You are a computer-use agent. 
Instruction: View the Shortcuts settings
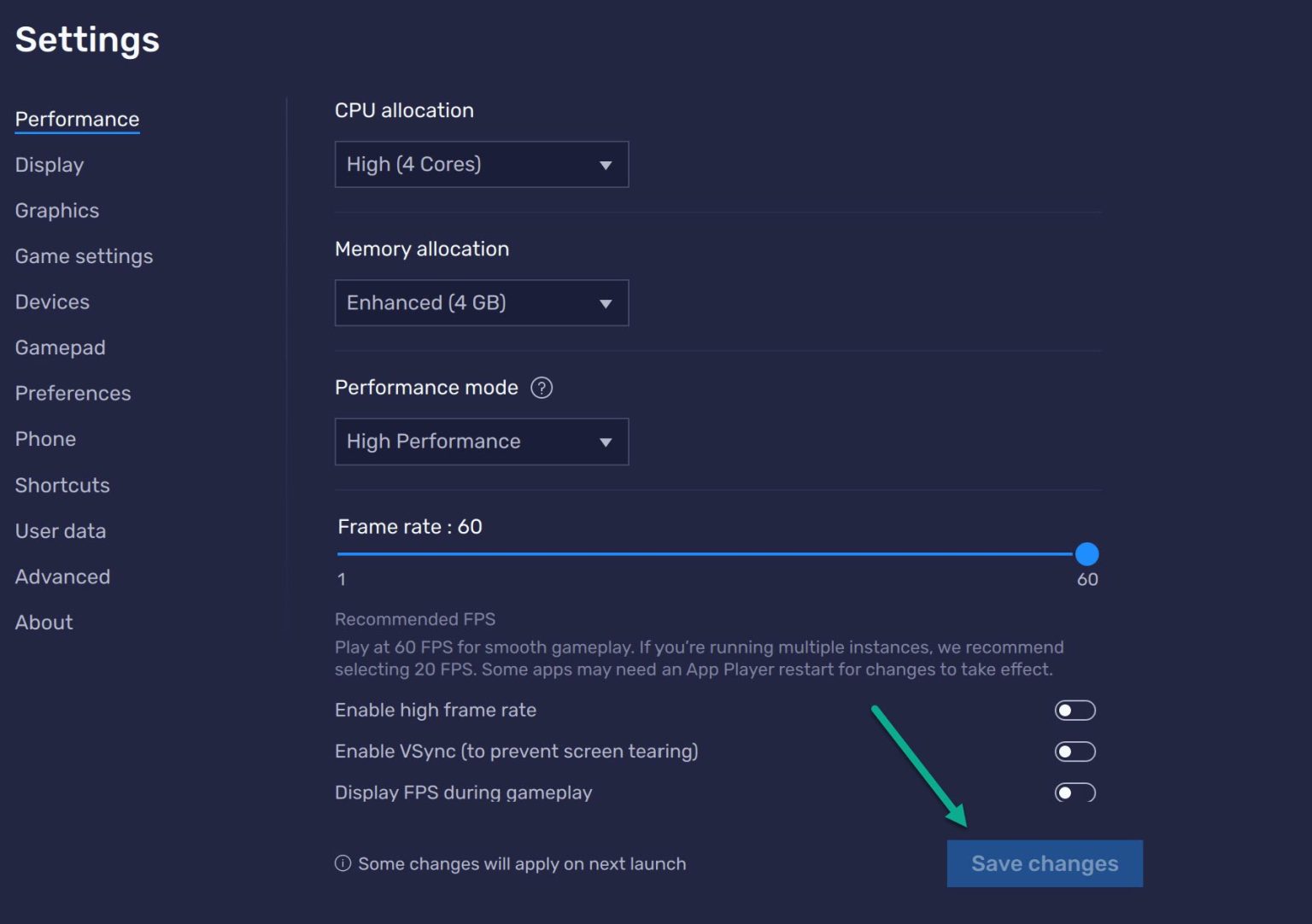pyautogui.click(x=62, y=485)
